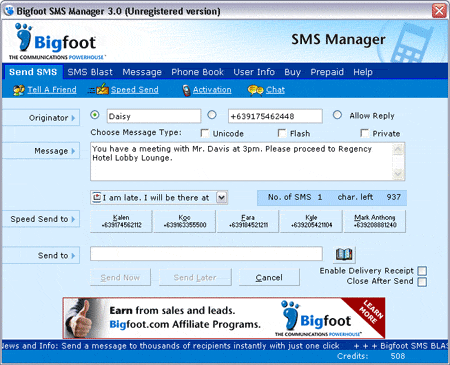The width and height of the screenshot is (450, 365).
Task: Click the arrow next to Send to label
Action: [73, 256]
